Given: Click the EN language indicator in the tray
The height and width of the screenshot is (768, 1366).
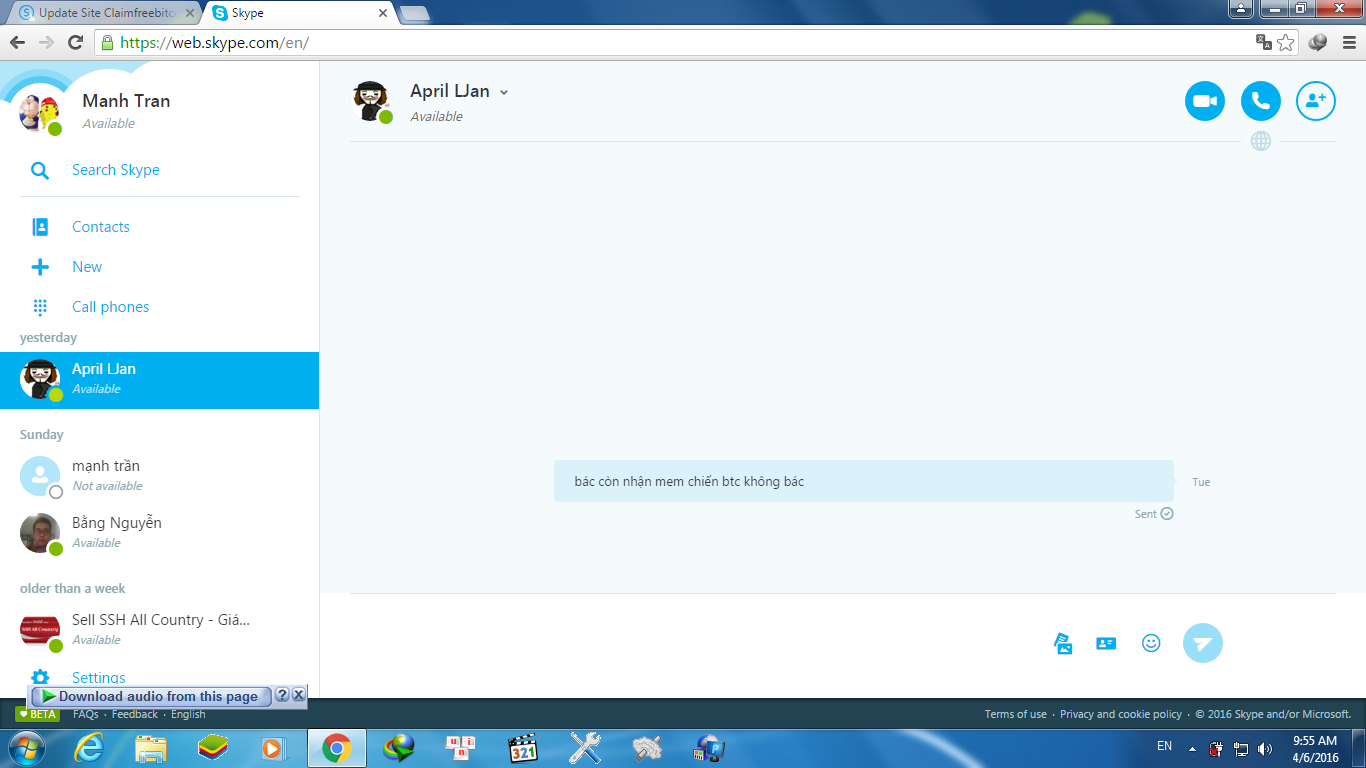Looking at the screenshot, I should pyautogui.click(x=1164, y=746).
